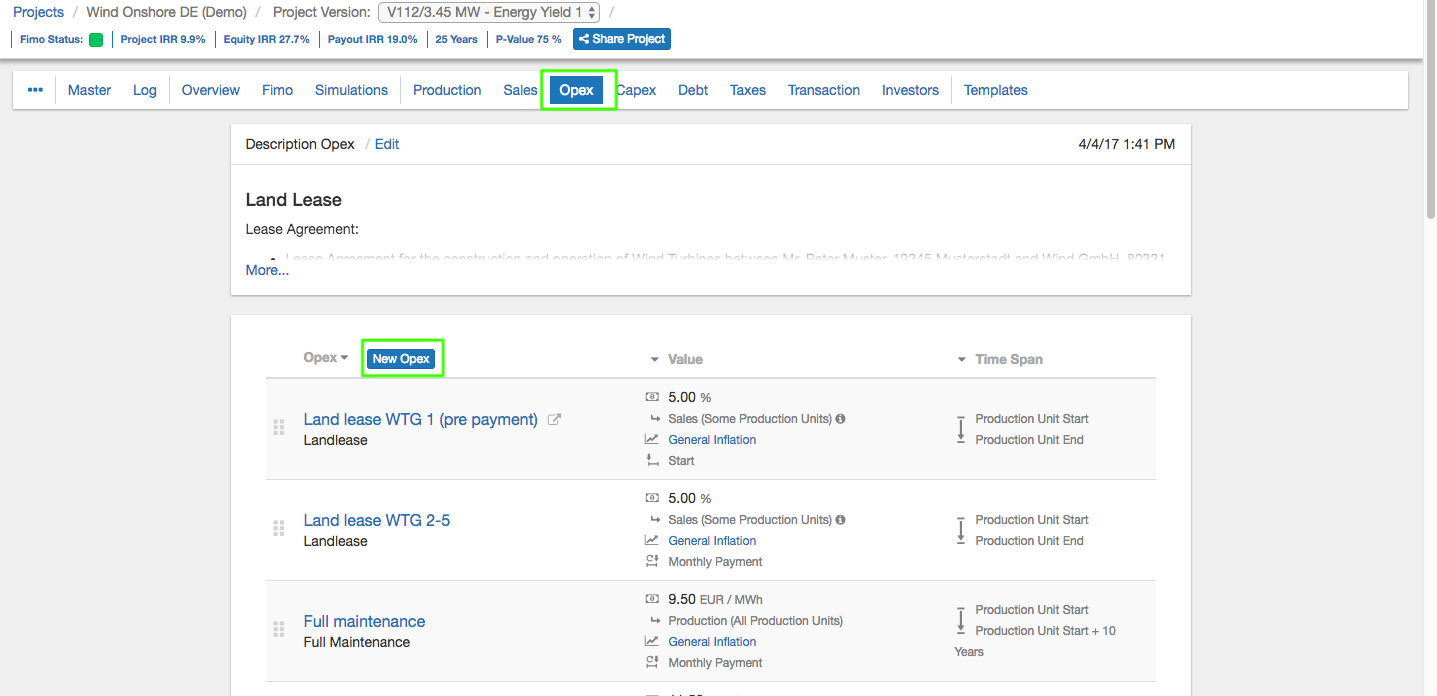1437x696 pixels.
Task: Expand the Opex column sort dropdown
Action: [344, 358]
